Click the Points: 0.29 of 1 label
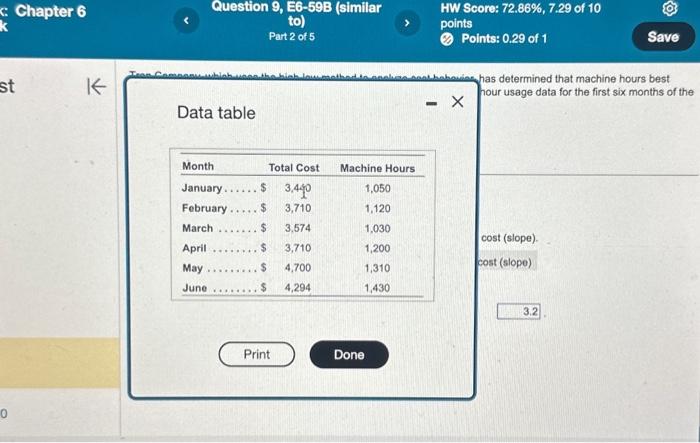Viewport: 700px width, 443px height. point(504,39)
